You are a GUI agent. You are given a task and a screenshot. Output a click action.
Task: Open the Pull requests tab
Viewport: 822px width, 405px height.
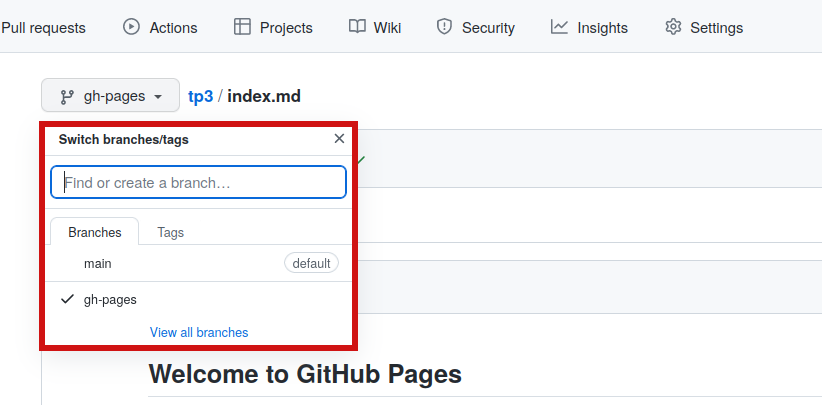(43, 27)
